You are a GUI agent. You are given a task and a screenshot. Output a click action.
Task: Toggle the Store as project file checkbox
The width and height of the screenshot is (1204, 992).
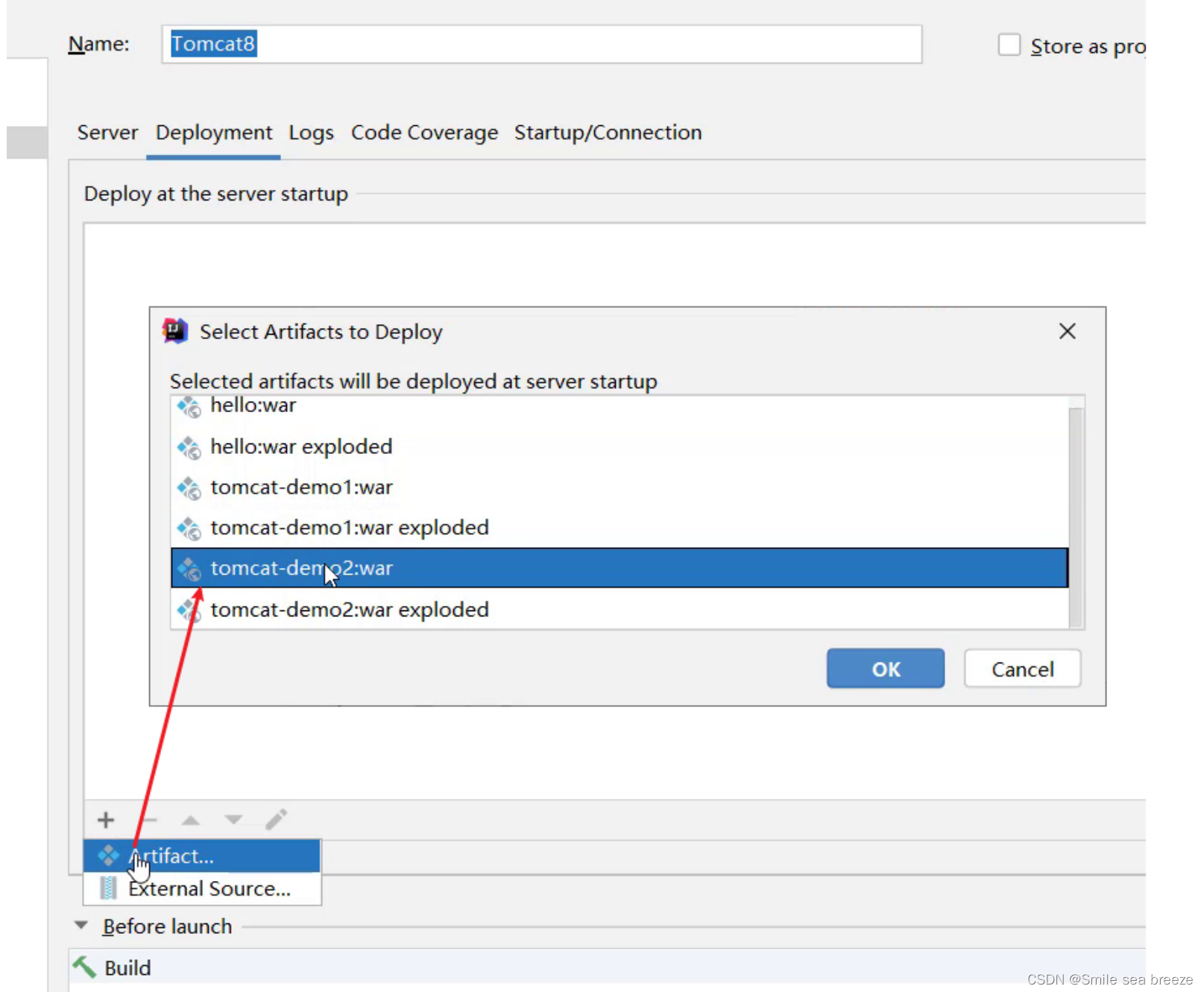[x=1009, y=45]
